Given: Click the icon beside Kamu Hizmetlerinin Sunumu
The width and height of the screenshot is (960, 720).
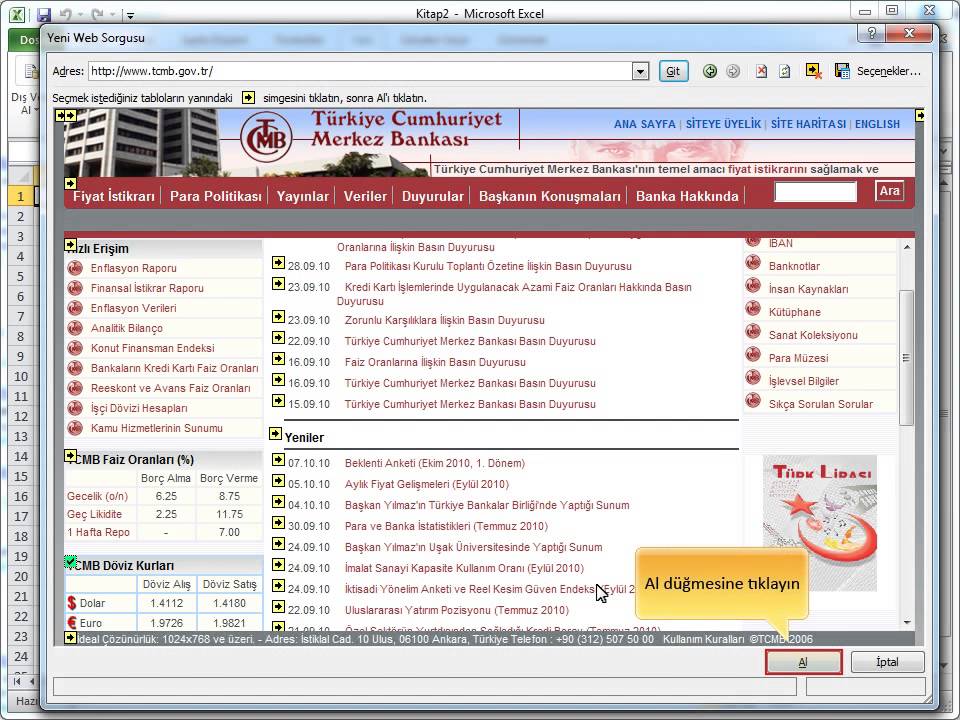Looking at the screenshot, I should click(75, 427).
